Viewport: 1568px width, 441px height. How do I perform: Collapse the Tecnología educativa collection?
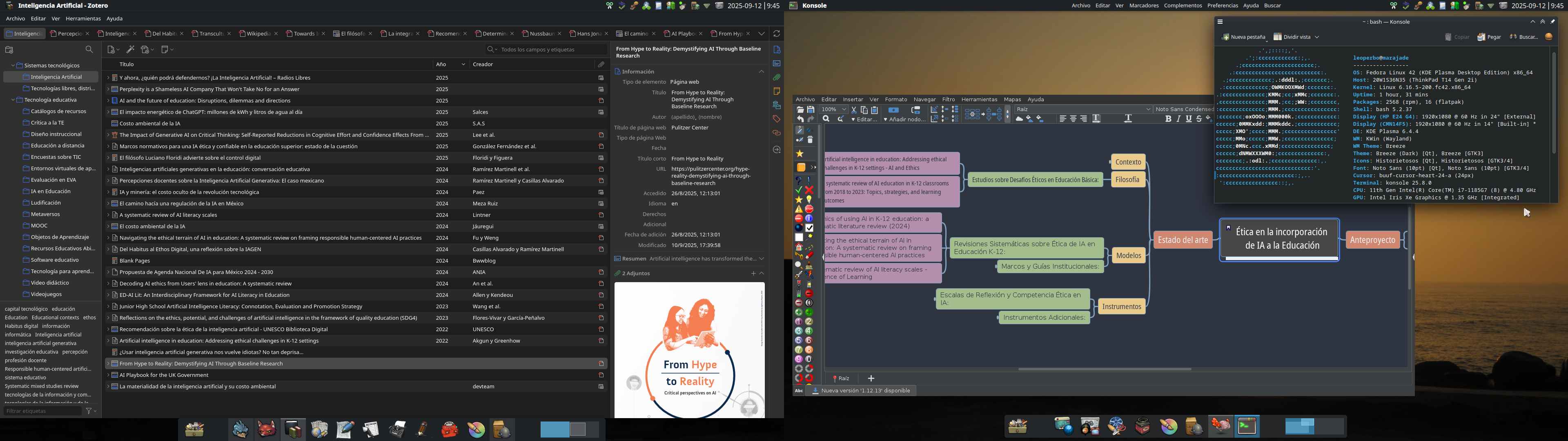pyautogui.click(x=13, y=100)
